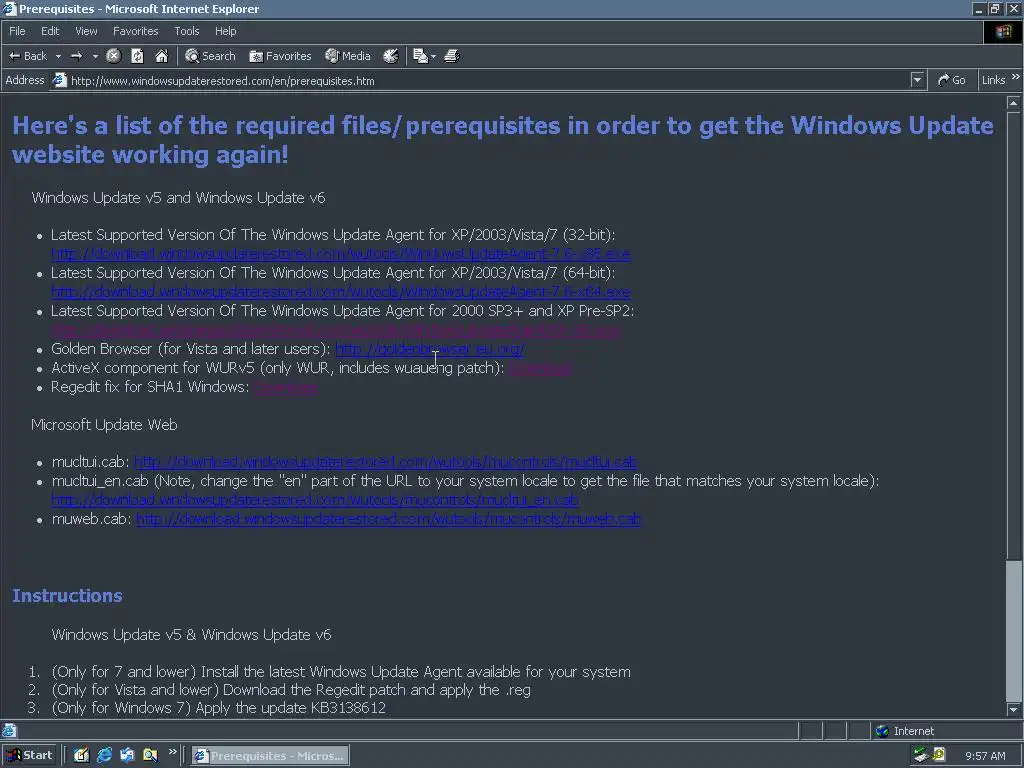This screenshot has width=1024, height=768.
Task: Click the scrollbar up arrow
Action: tap(1013, 103)
